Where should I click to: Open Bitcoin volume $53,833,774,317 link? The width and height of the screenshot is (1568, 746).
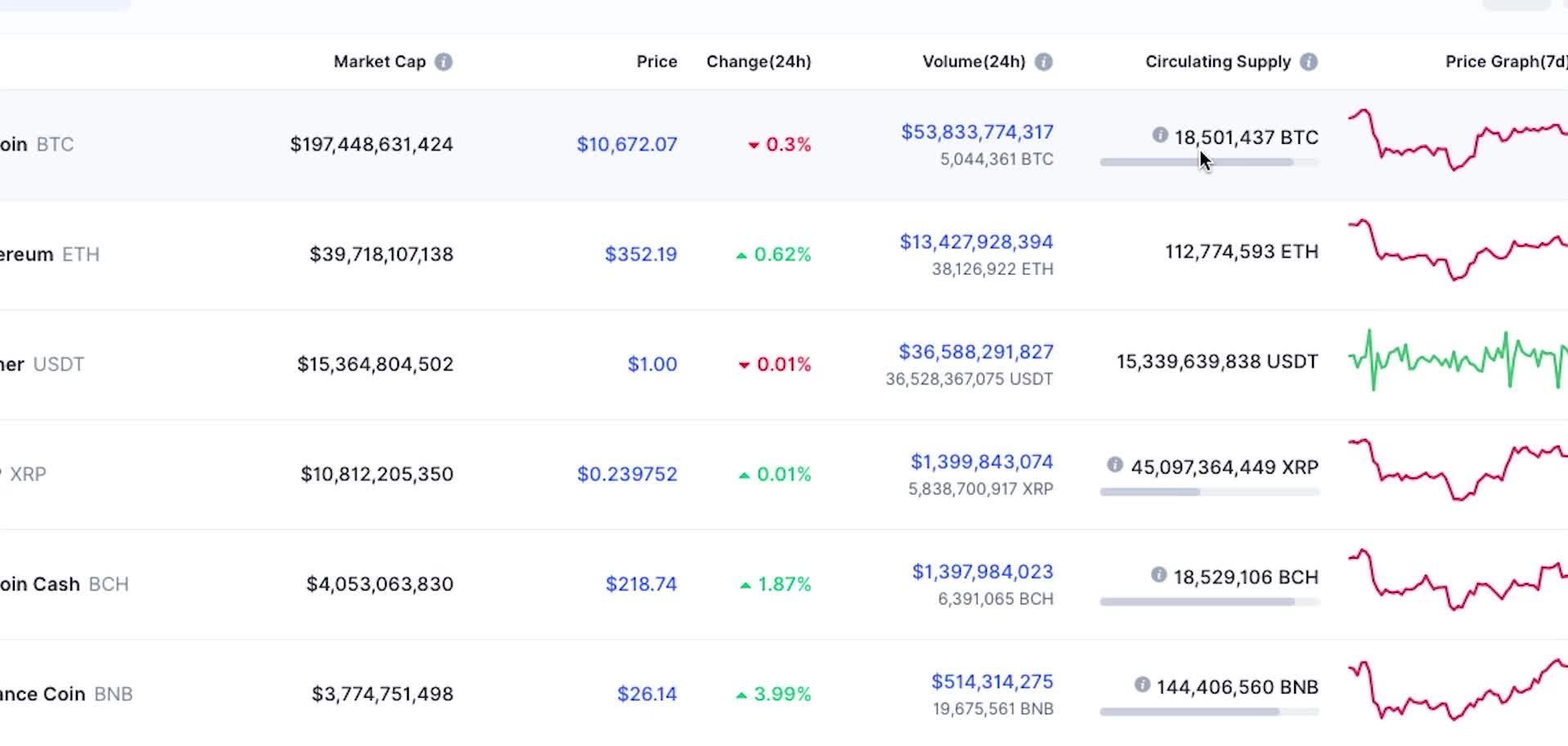(977, 133)
